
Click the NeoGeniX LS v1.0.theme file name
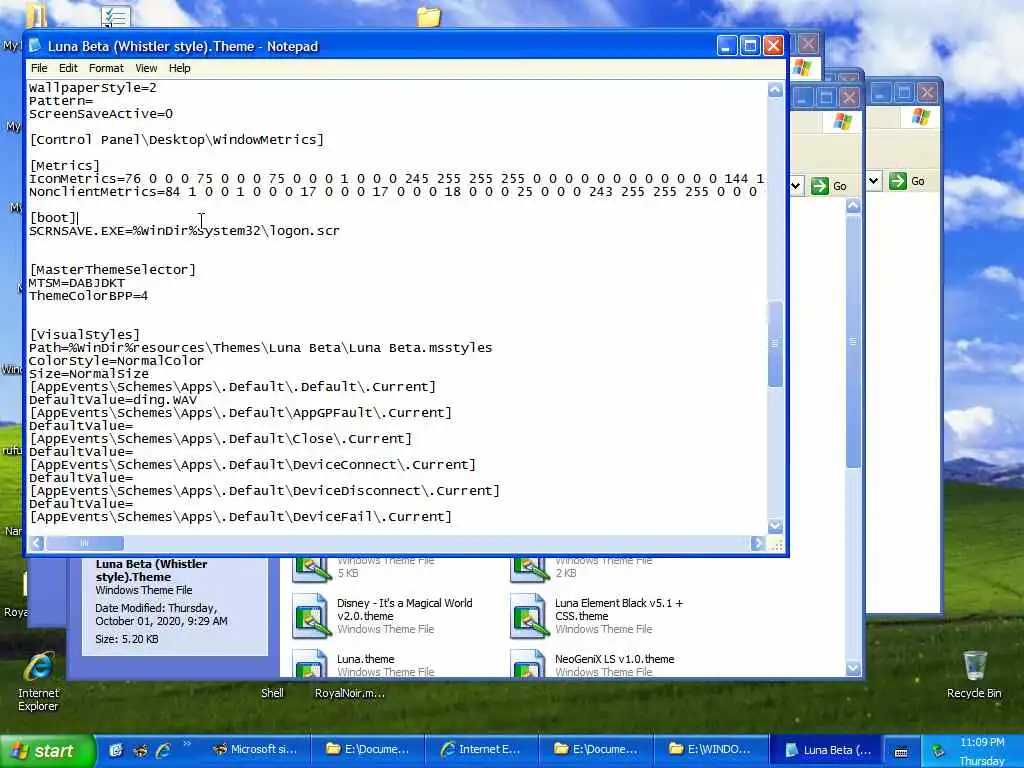(615, 659)
